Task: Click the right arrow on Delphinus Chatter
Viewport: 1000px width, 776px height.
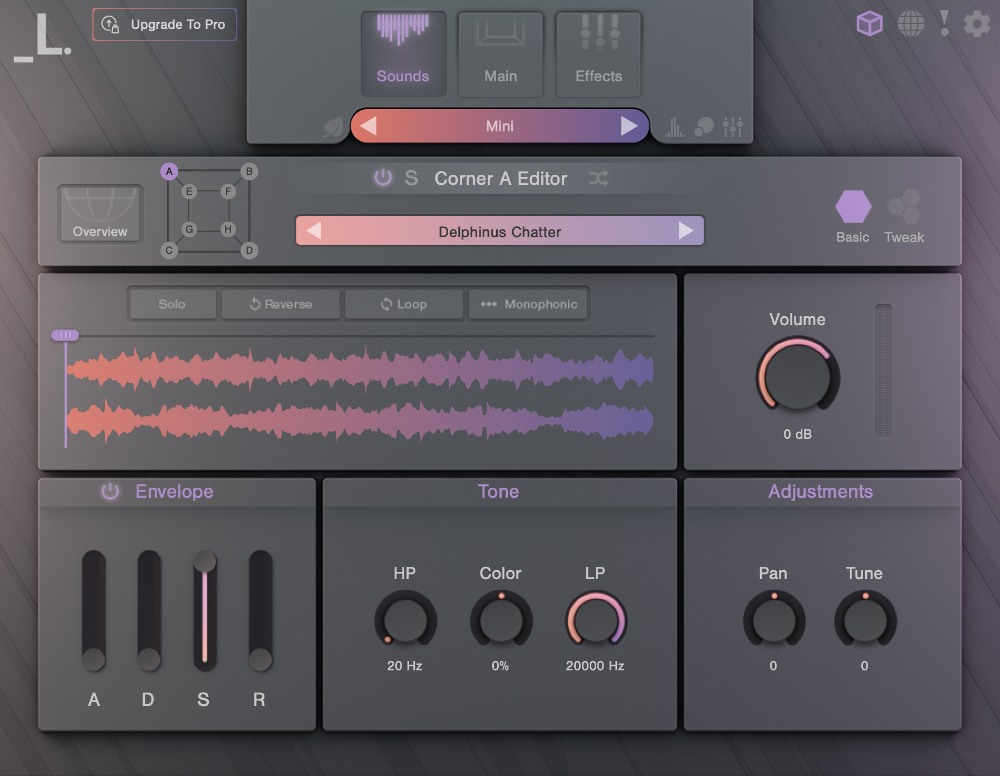Action: pyautogui.click(x=686, y=230)
